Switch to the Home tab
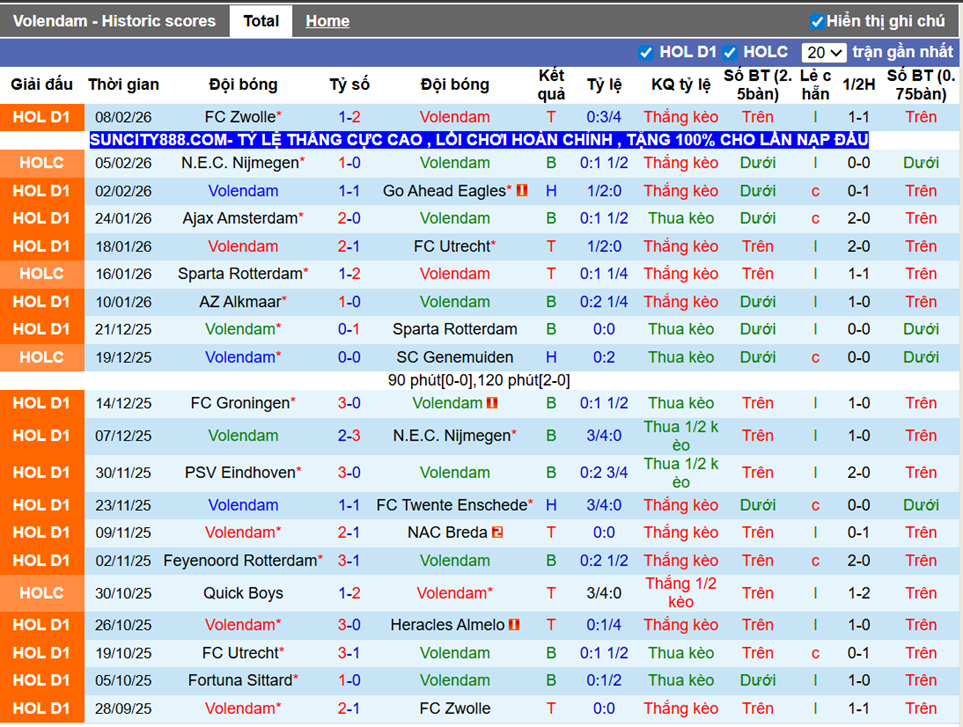The height and width of the screenshot is (727, 963). [x=327, y=21]
